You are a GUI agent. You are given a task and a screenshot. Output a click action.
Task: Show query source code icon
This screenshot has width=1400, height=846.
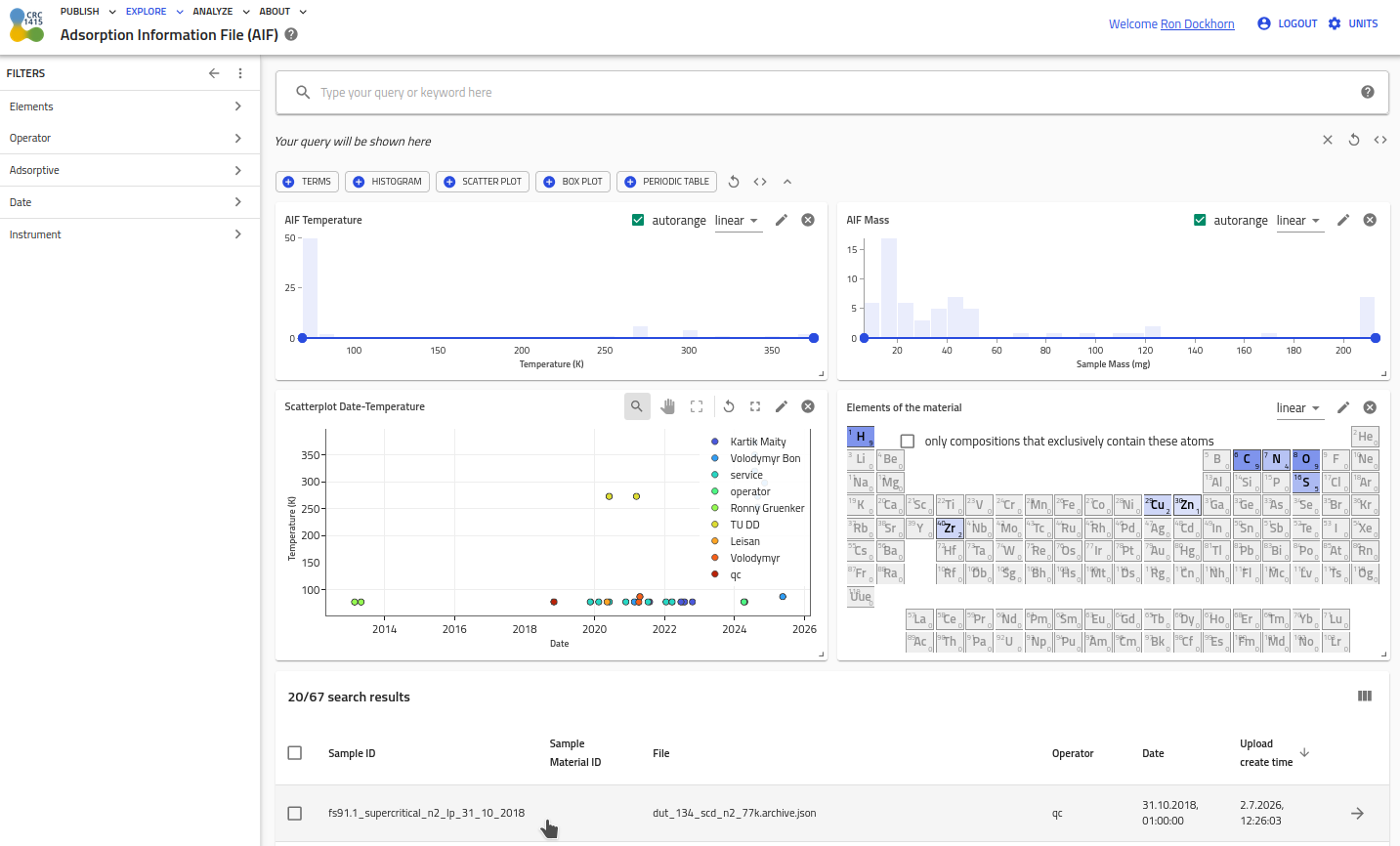1380,140
